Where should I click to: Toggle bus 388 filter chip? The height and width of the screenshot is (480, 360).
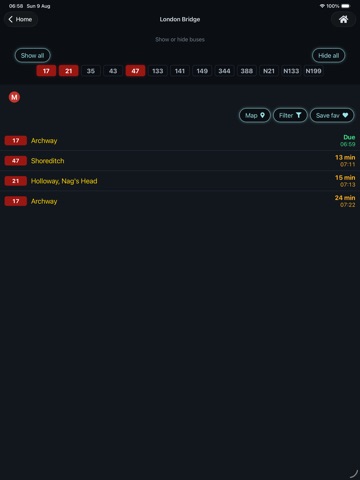(x=247, y=71)
